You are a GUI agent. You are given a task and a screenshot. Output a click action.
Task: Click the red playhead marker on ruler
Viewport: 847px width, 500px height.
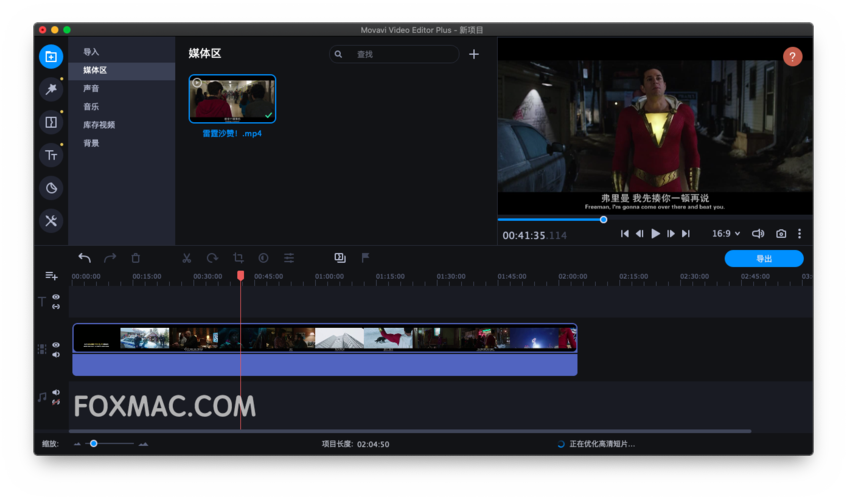[240, 276]
